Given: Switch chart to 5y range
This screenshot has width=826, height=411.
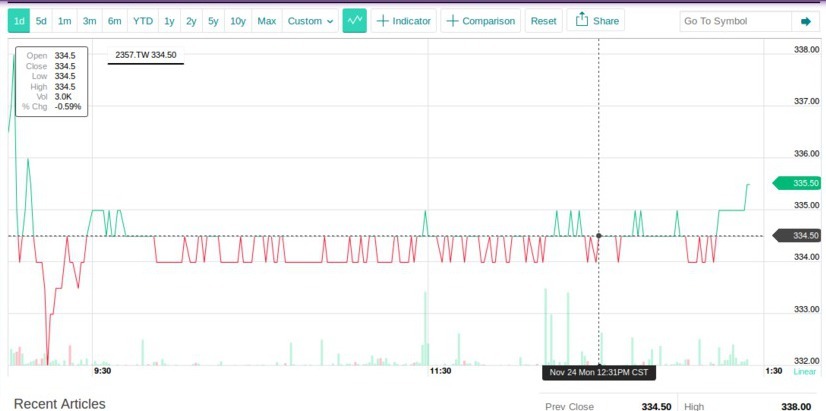Looking at the screenshot, I should [213, 21].
